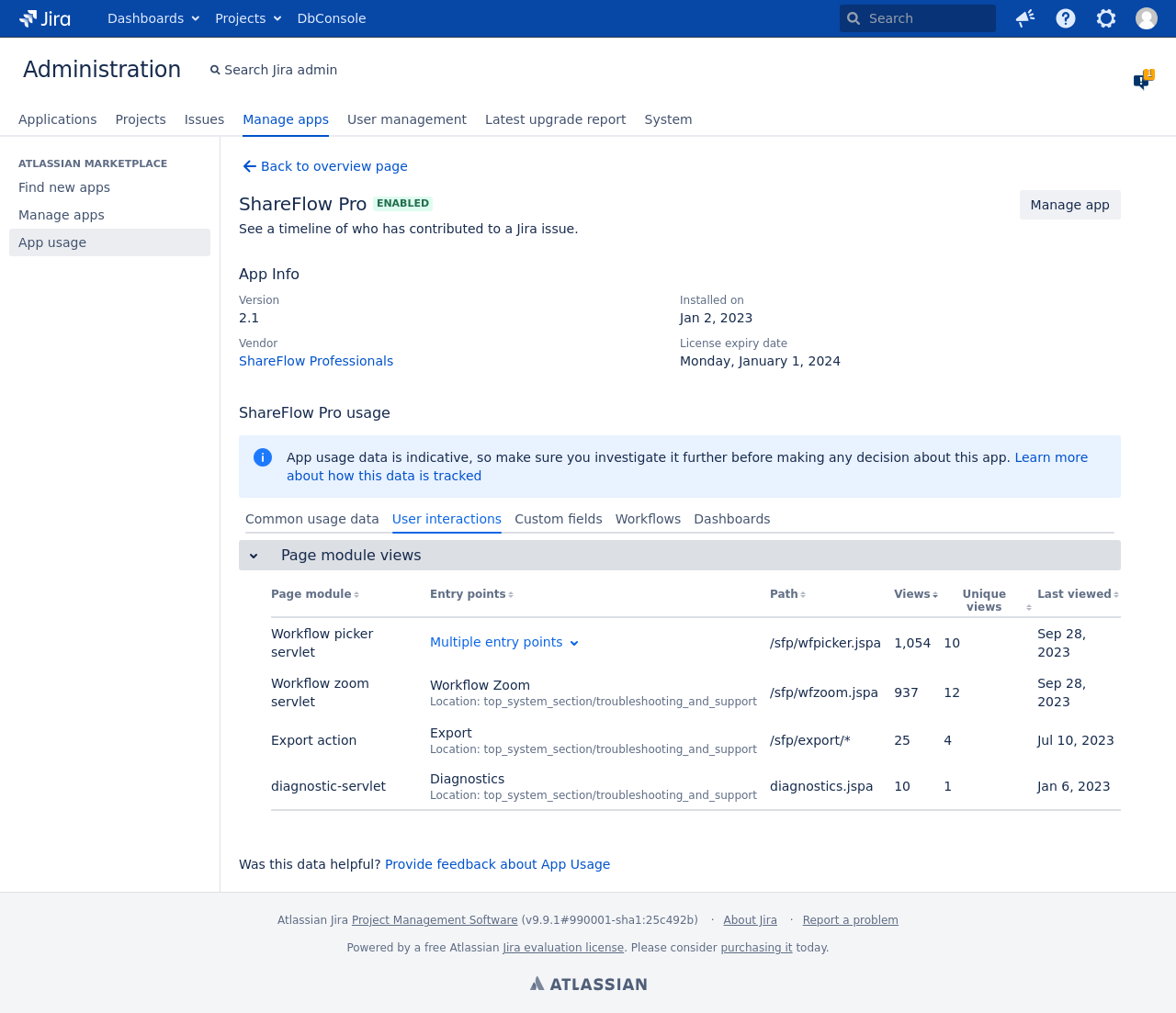Click the ENABLED status badge

pos(402,204)
